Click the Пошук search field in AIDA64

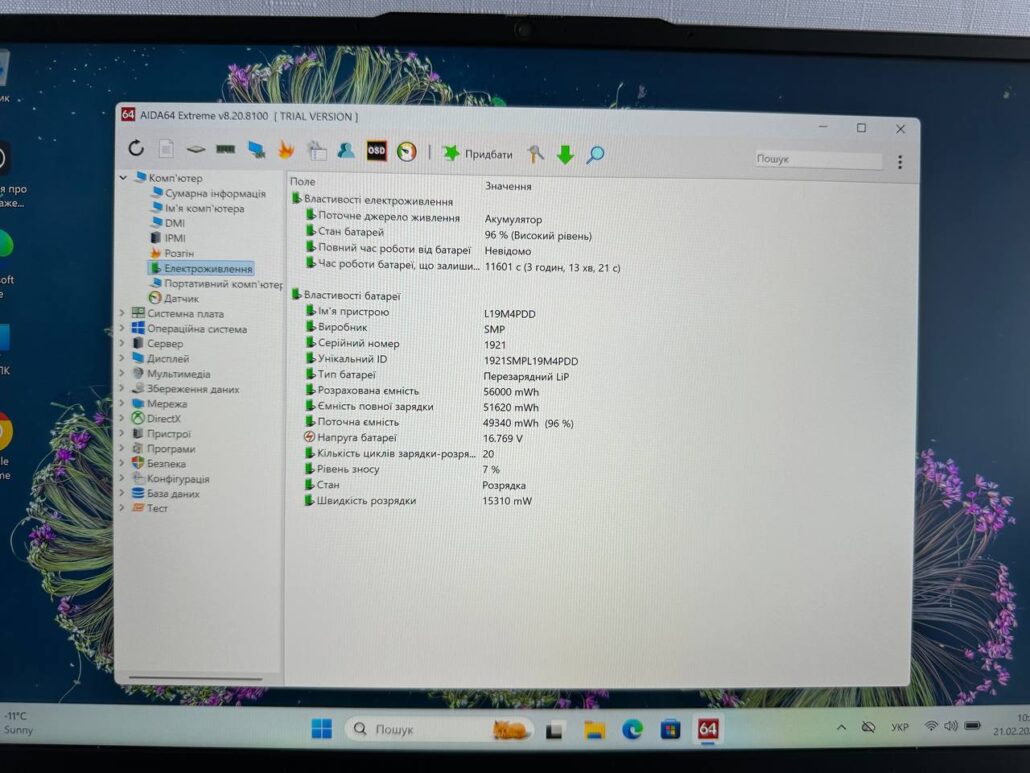point(818,160)
